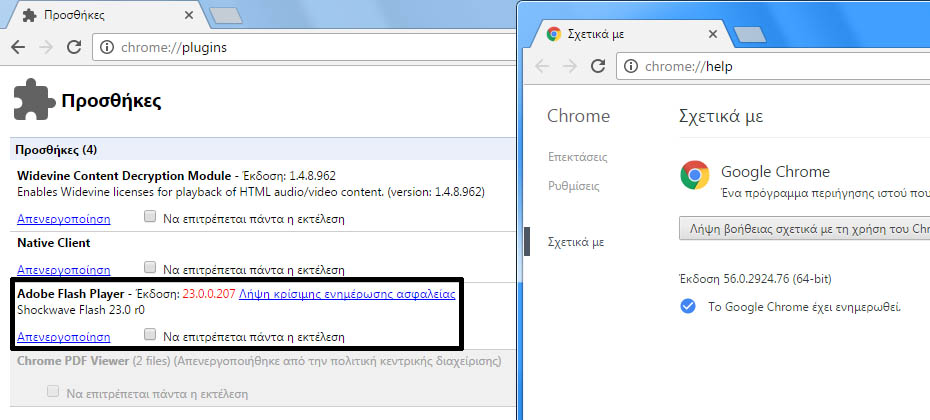930x420 pixels.
Task: Click Native Client plugin title
Action: tap(54, 243)
